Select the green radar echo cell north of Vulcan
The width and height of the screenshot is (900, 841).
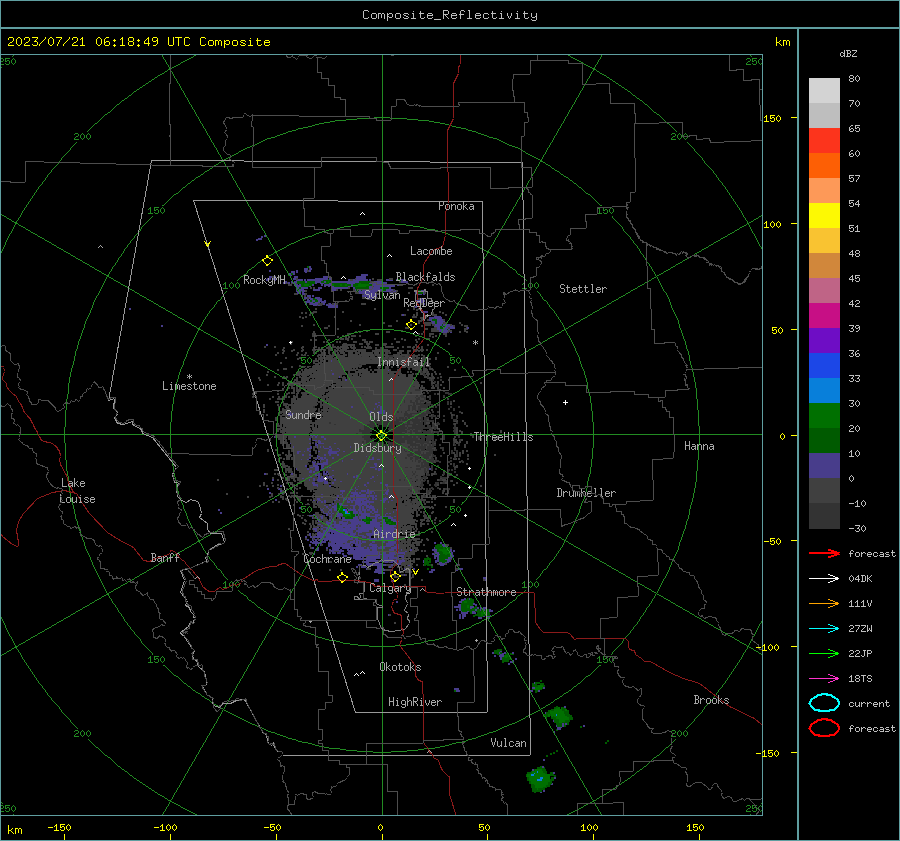[558, 716]
